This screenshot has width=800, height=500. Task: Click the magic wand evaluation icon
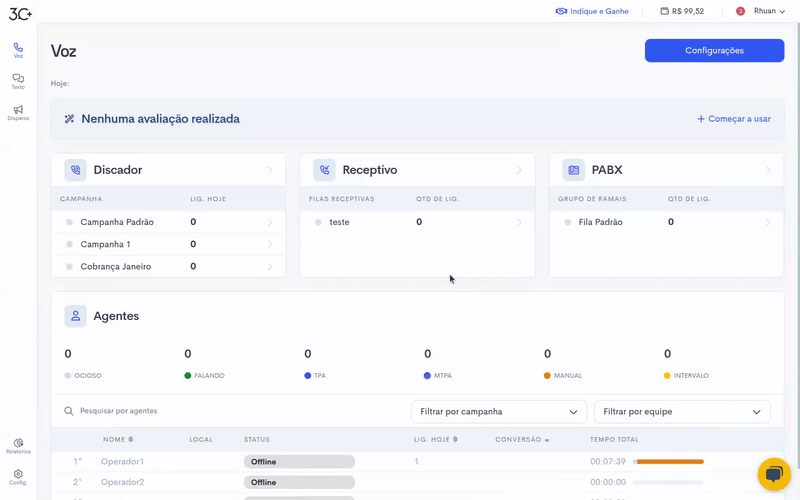[69, 119]
